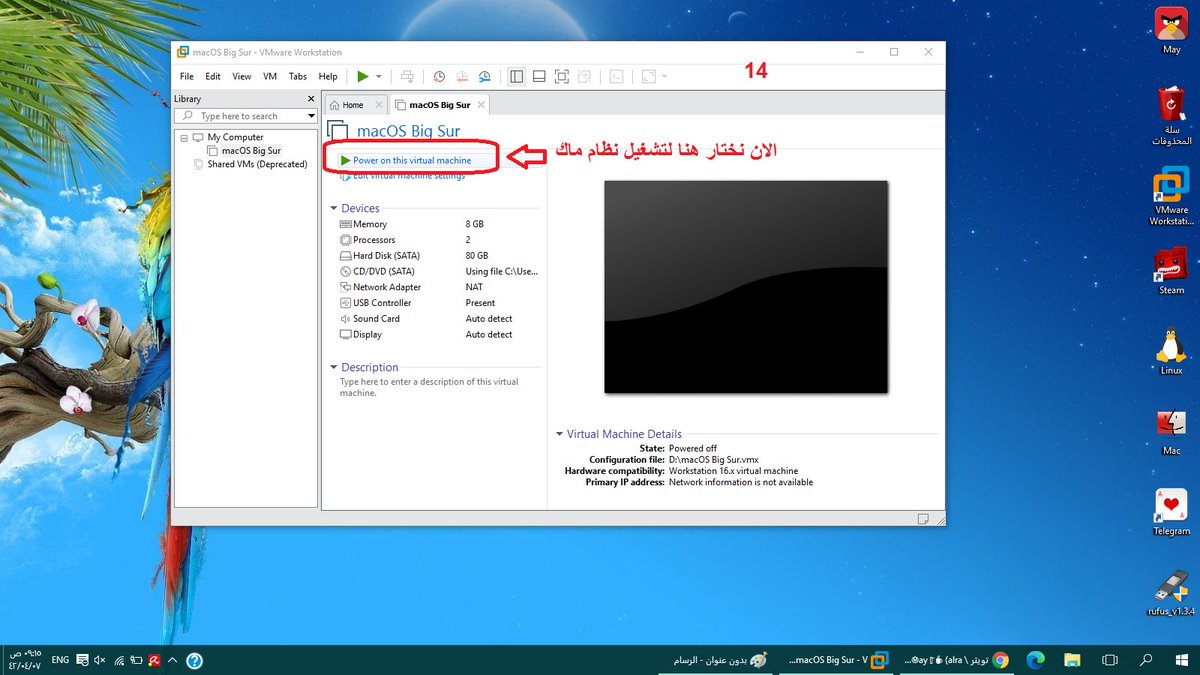The width and height of the screenshot is (1200, 675).
Task: Click the green Power On toolbar icon
Action: click(x=363, y=76)
